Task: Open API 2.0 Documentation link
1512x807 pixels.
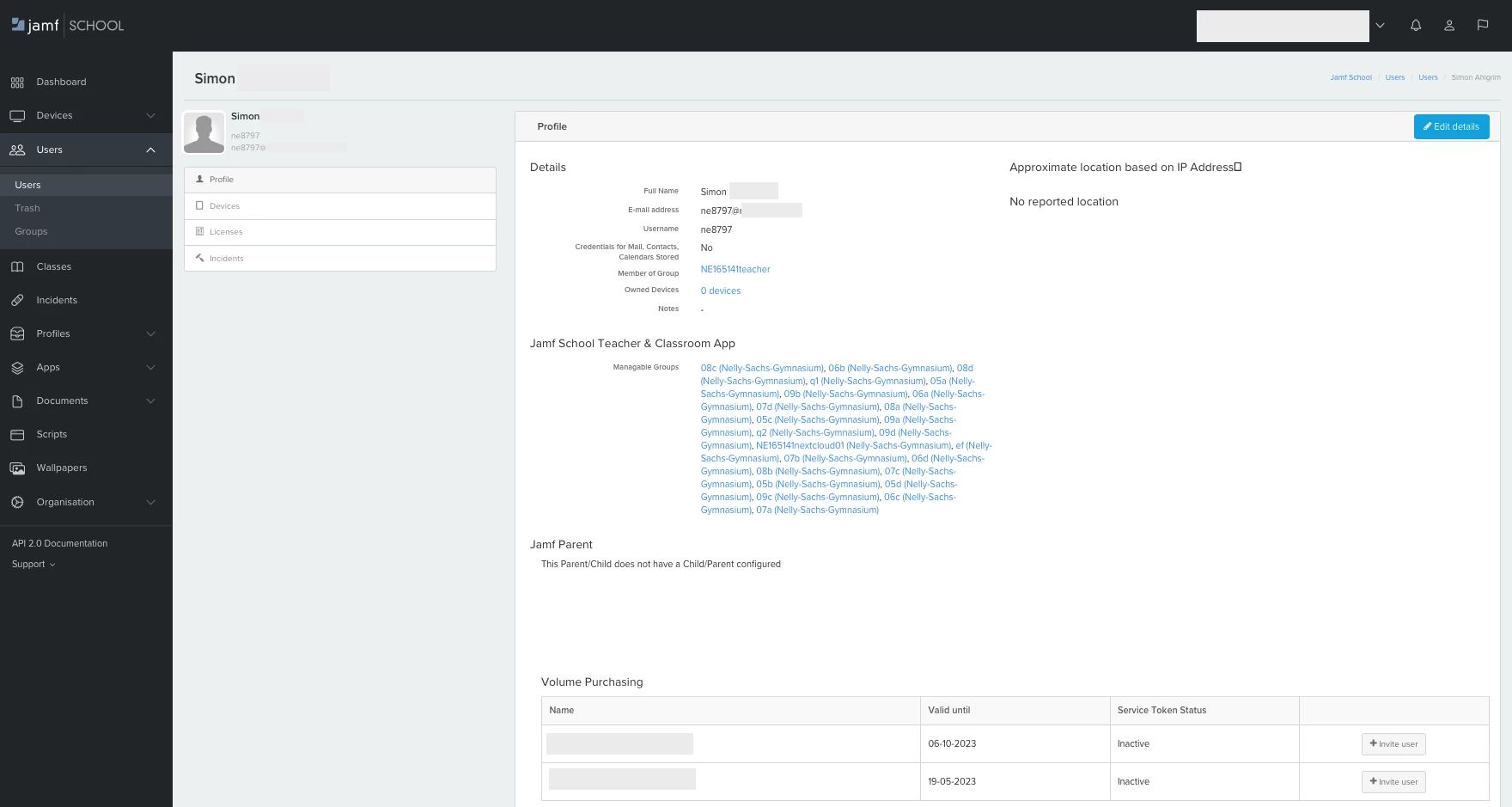Action: click(x=60, y=544)
